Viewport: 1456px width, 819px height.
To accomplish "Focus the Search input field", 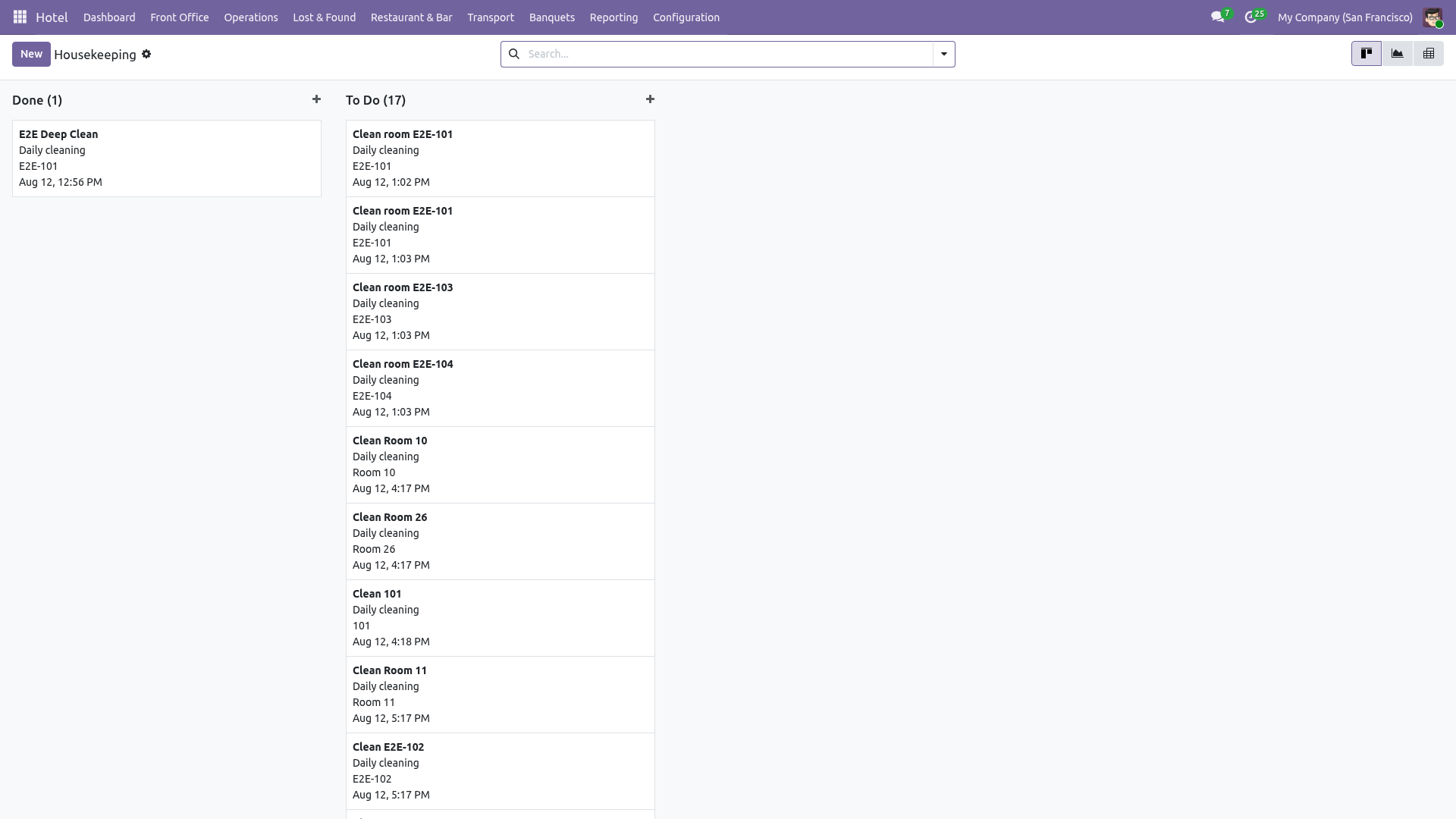I will [728, 54].
